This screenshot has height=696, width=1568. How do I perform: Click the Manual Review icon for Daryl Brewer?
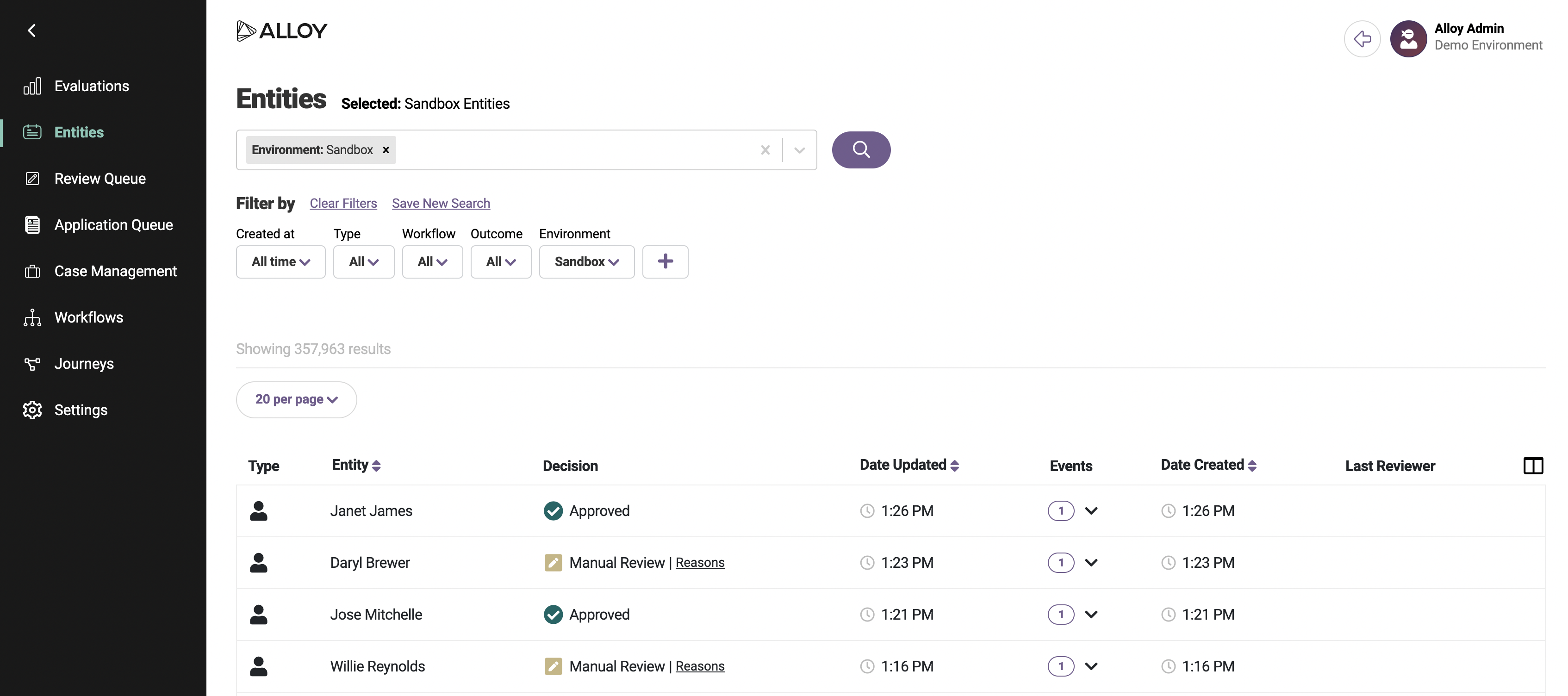[554, 563]
